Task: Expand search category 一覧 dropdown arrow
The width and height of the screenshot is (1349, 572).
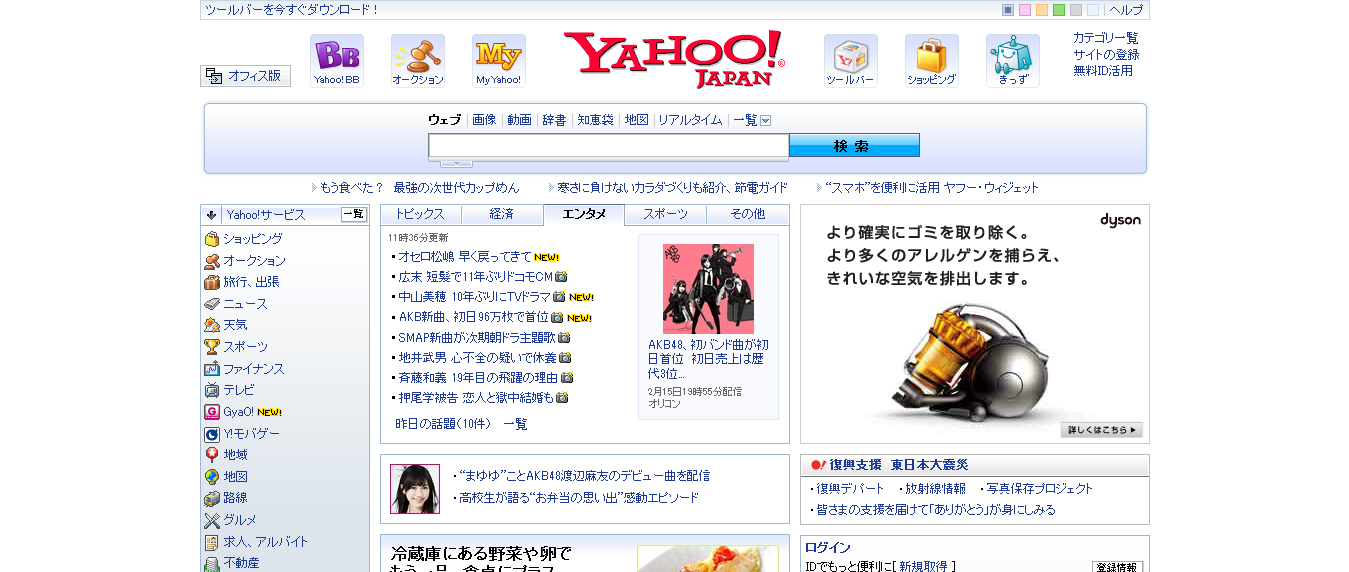Action: coord(766,120)
